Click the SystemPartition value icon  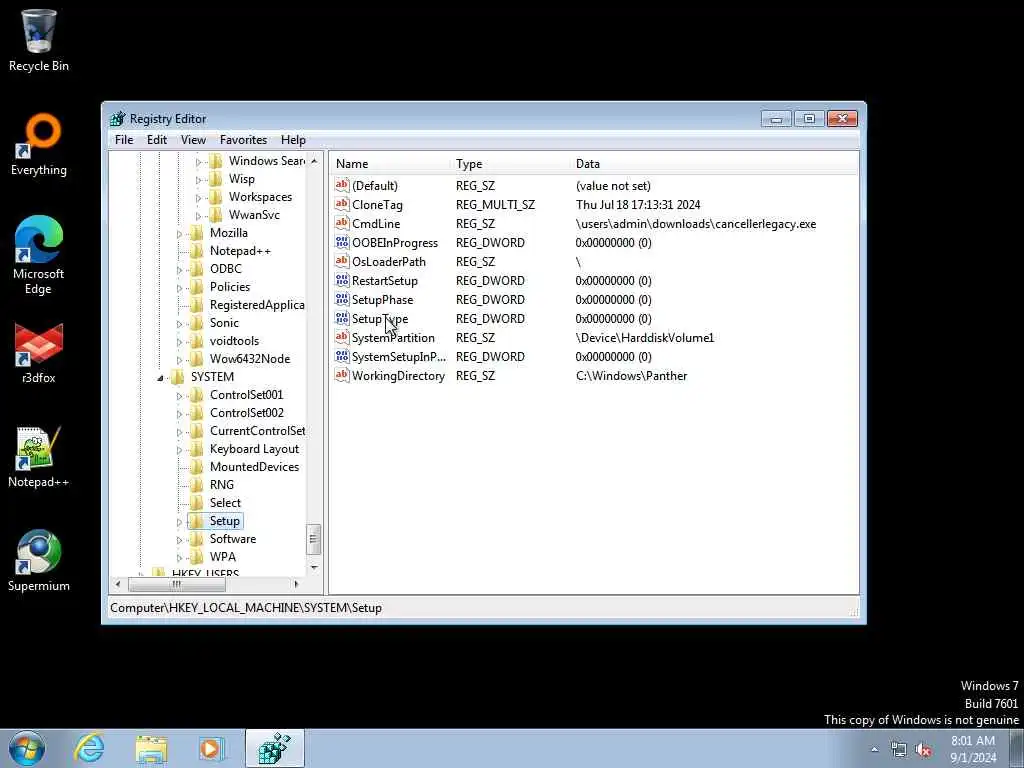tap(342, 337)
